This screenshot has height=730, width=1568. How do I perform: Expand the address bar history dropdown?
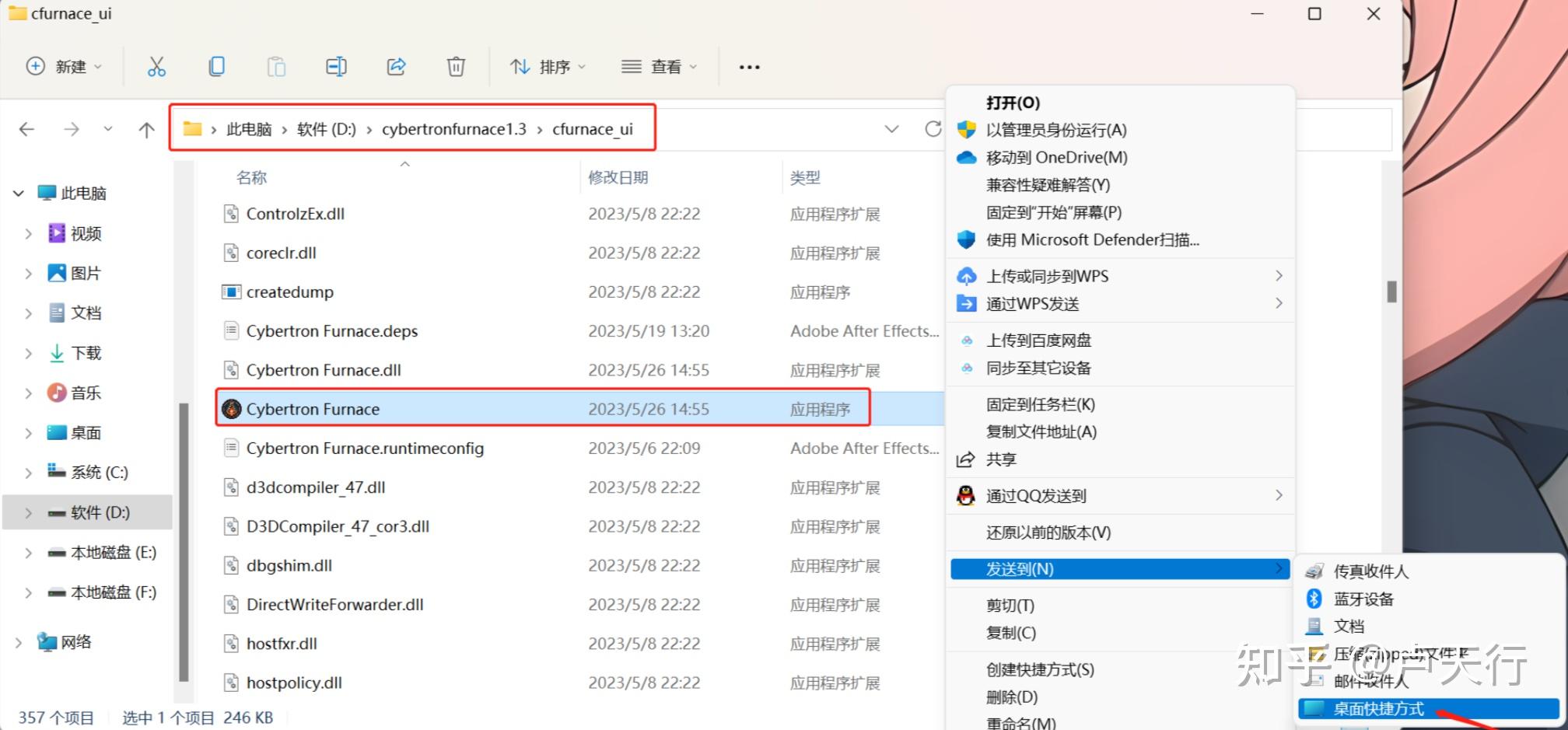coord(892,129)
